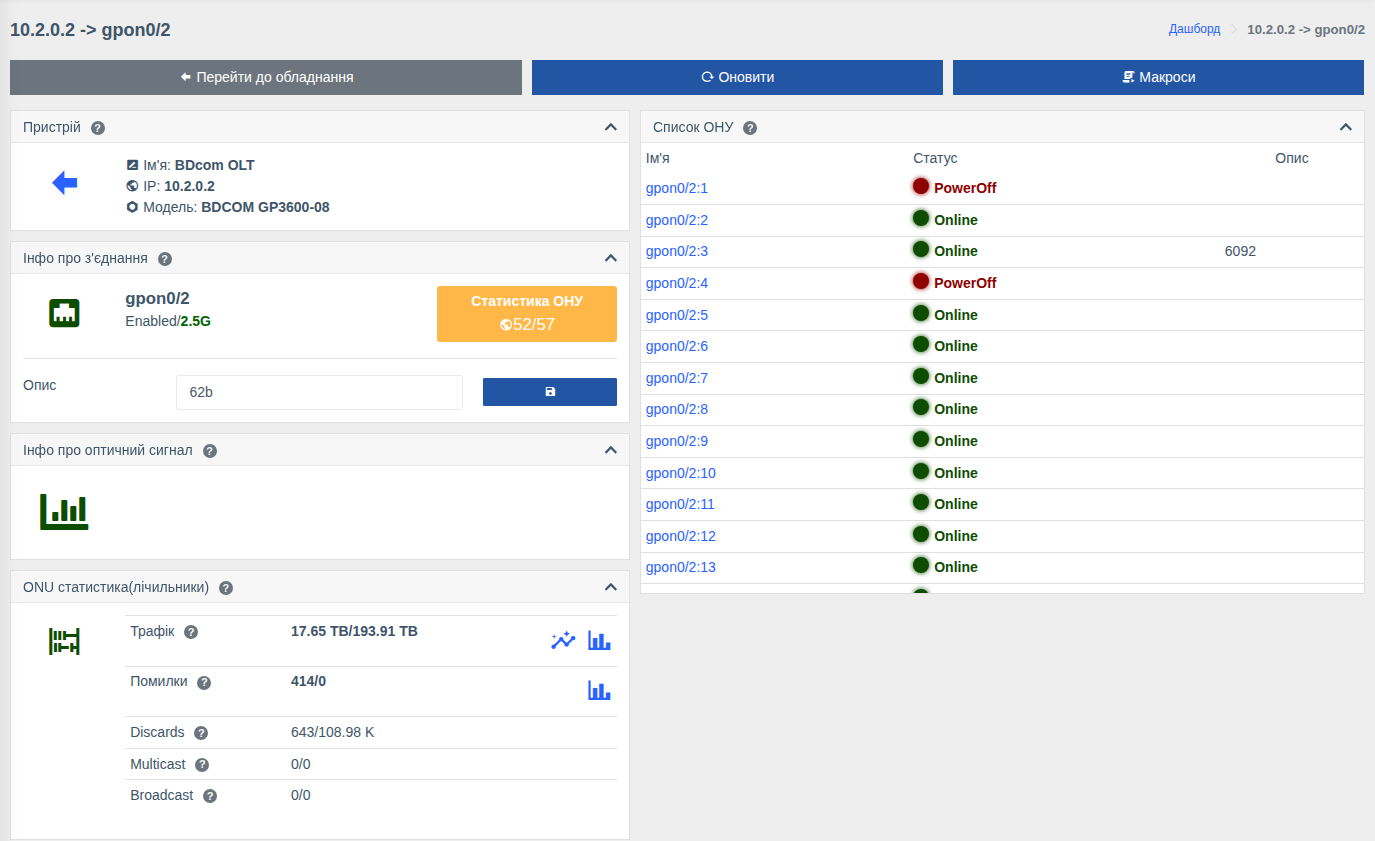Collapse the Список ОНУ panel
The width and height of the screenshot is (1375, 841).
click(1345, 127)
